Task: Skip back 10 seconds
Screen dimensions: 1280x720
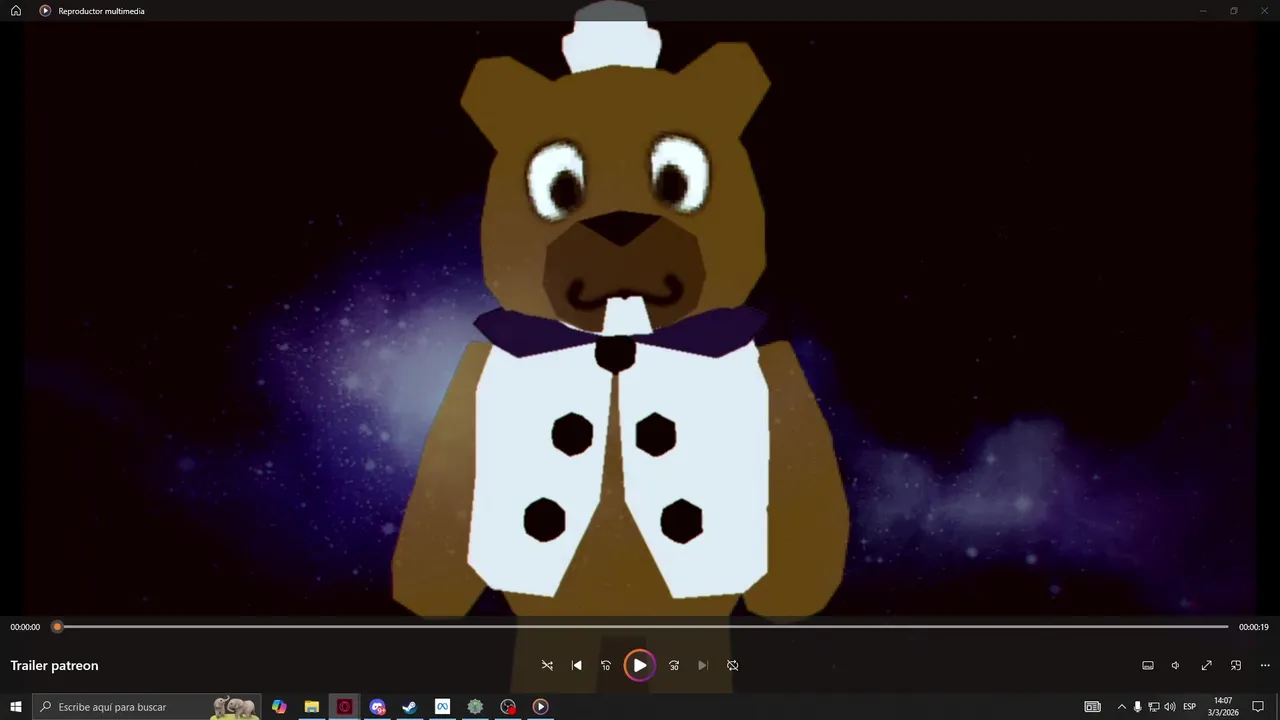Action: click(x=605, y=665)
